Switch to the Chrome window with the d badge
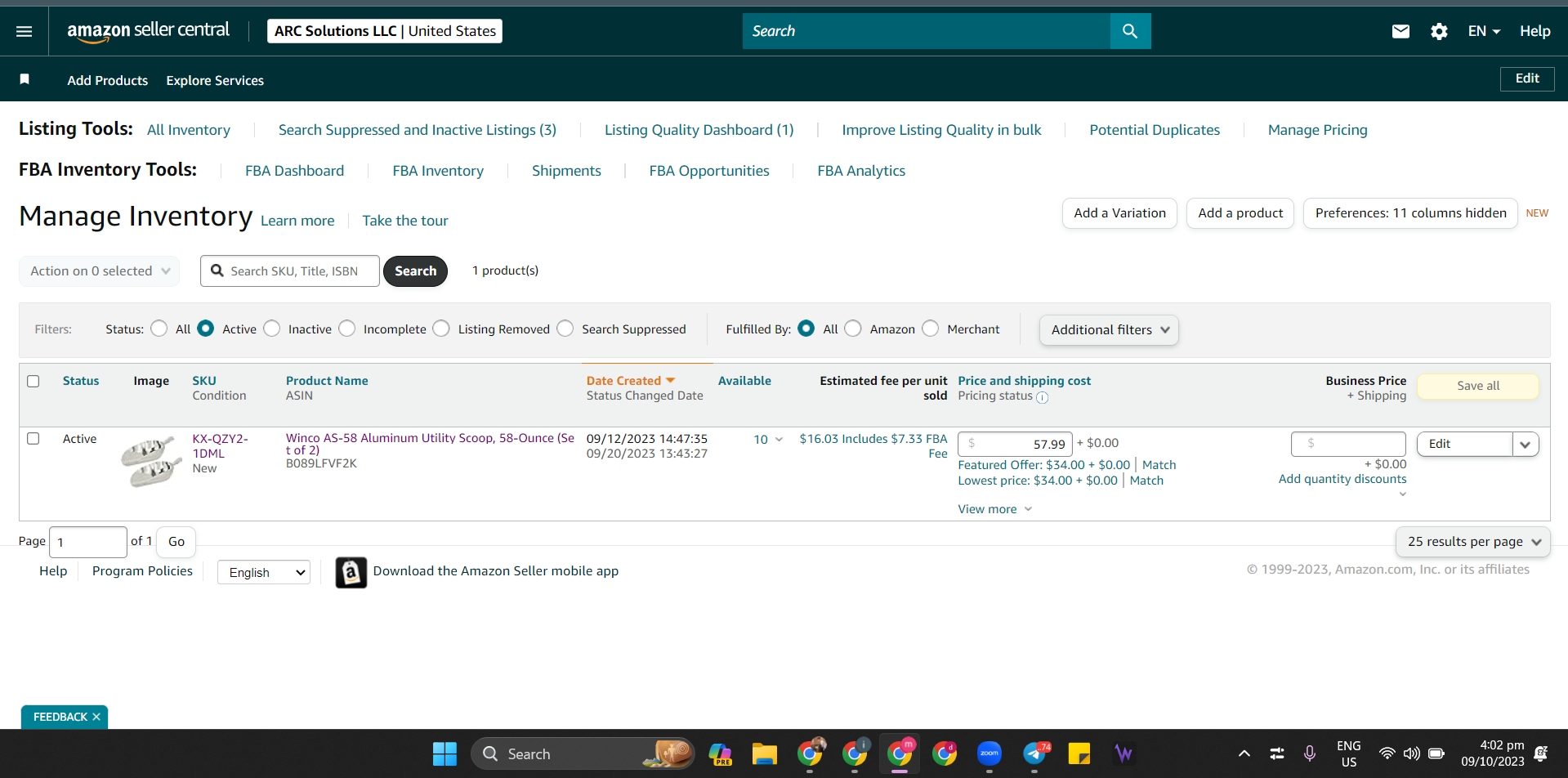The width and height of the screenshot is (1568, 778). coord(945,753)
